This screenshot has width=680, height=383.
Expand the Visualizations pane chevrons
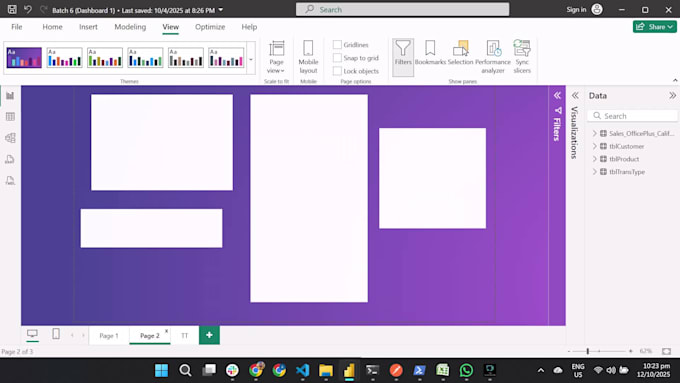coord(575,95)
